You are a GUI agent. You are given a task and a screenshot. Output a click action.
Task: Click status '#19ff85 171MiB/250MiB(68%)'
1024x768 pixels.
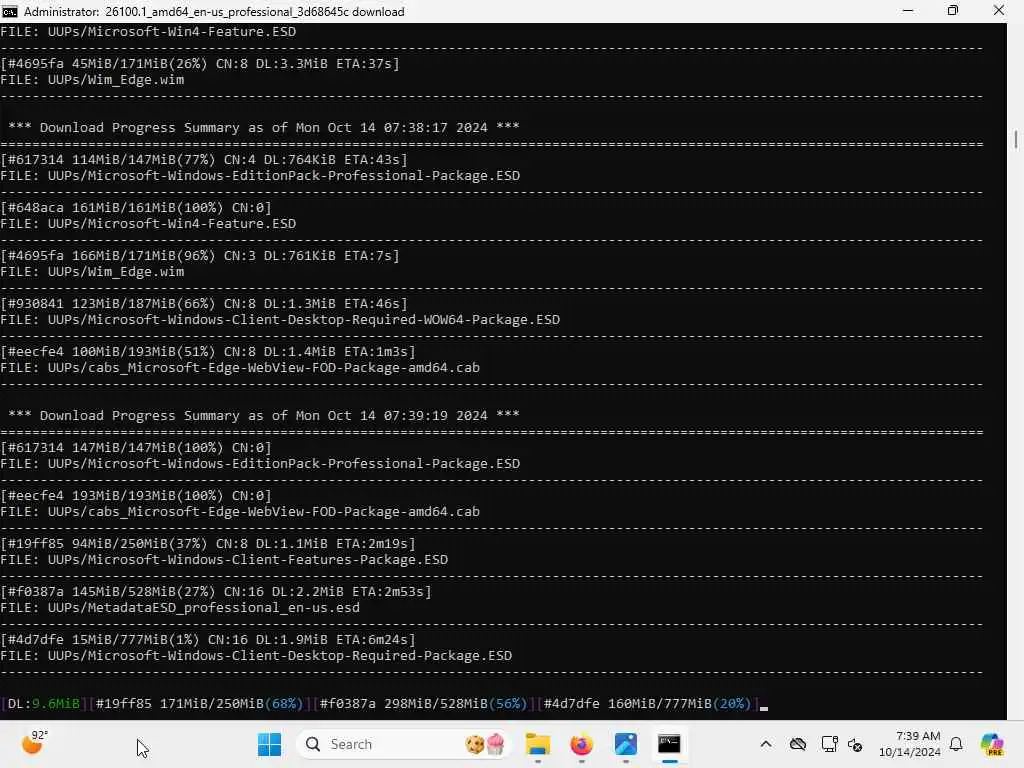click(x=199, y=703)
